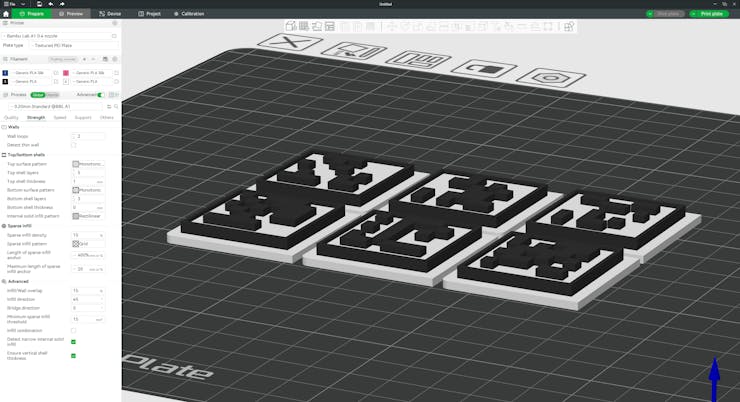Expand the dropdown arrow beside File

(x=23, y=4)
